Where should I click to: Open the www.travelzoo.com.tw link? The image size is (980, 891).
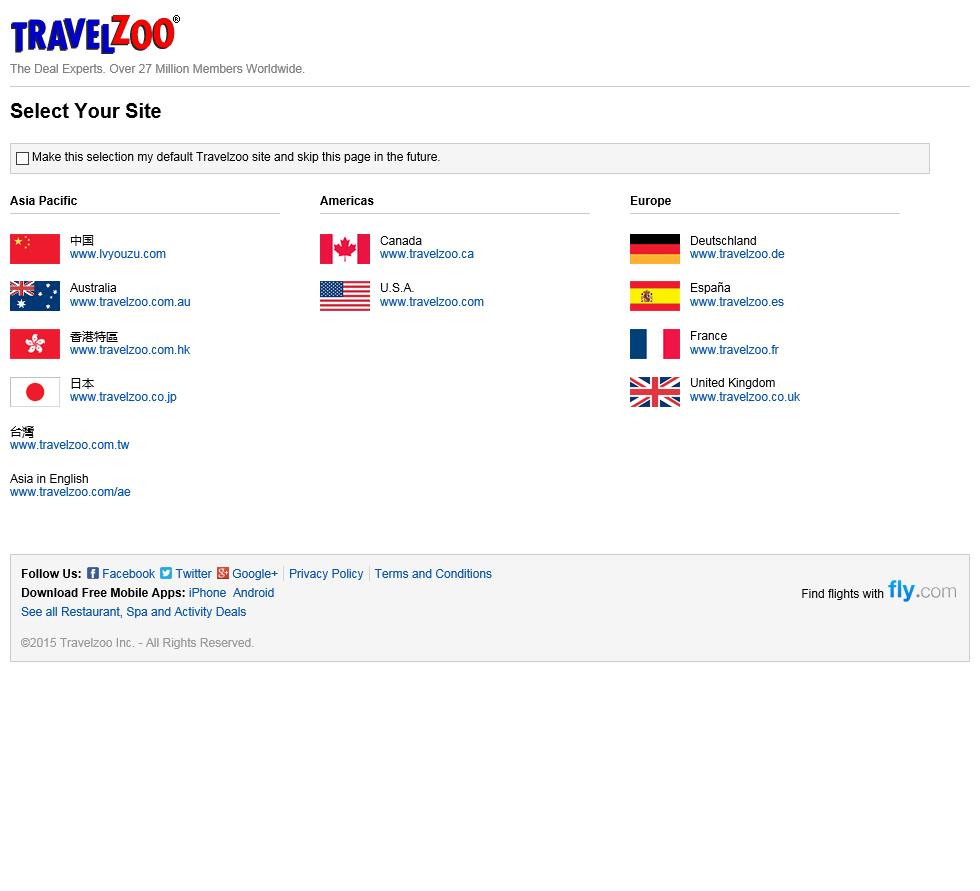69,445
